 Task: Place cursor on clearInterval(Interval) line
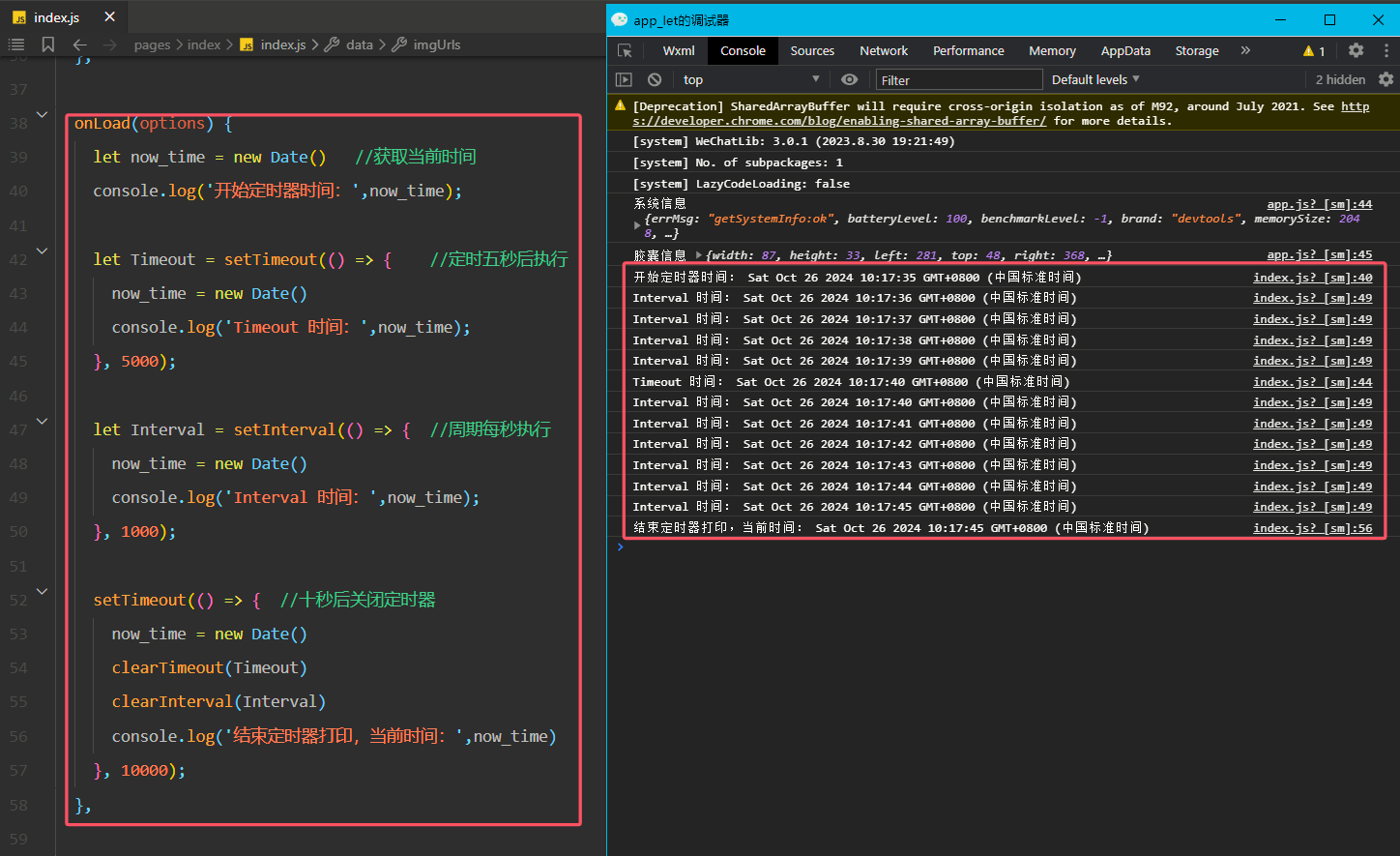coord(219,701)
